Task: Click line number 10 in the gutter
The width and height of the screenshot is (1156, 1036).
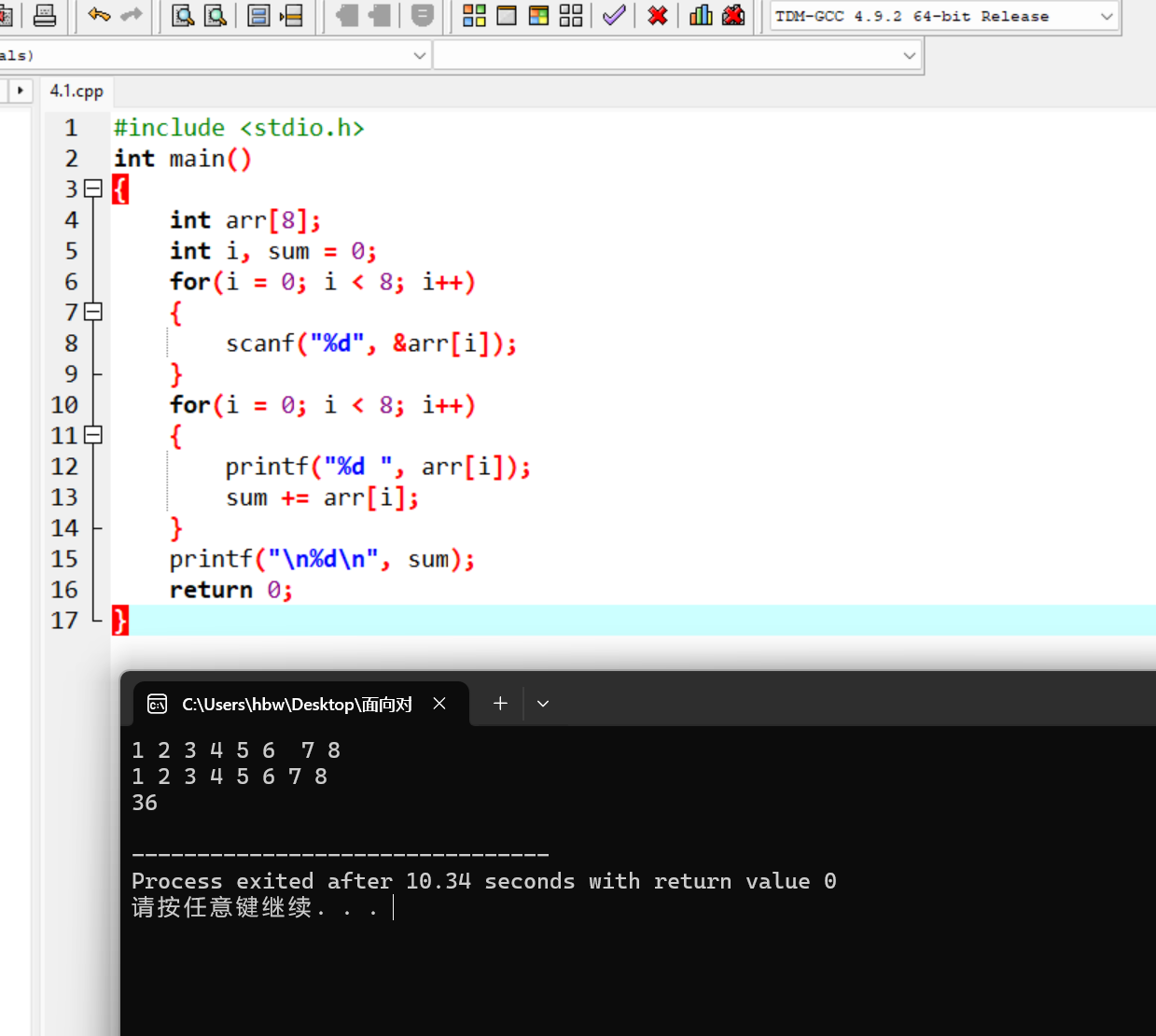Action: click(64, 405)
